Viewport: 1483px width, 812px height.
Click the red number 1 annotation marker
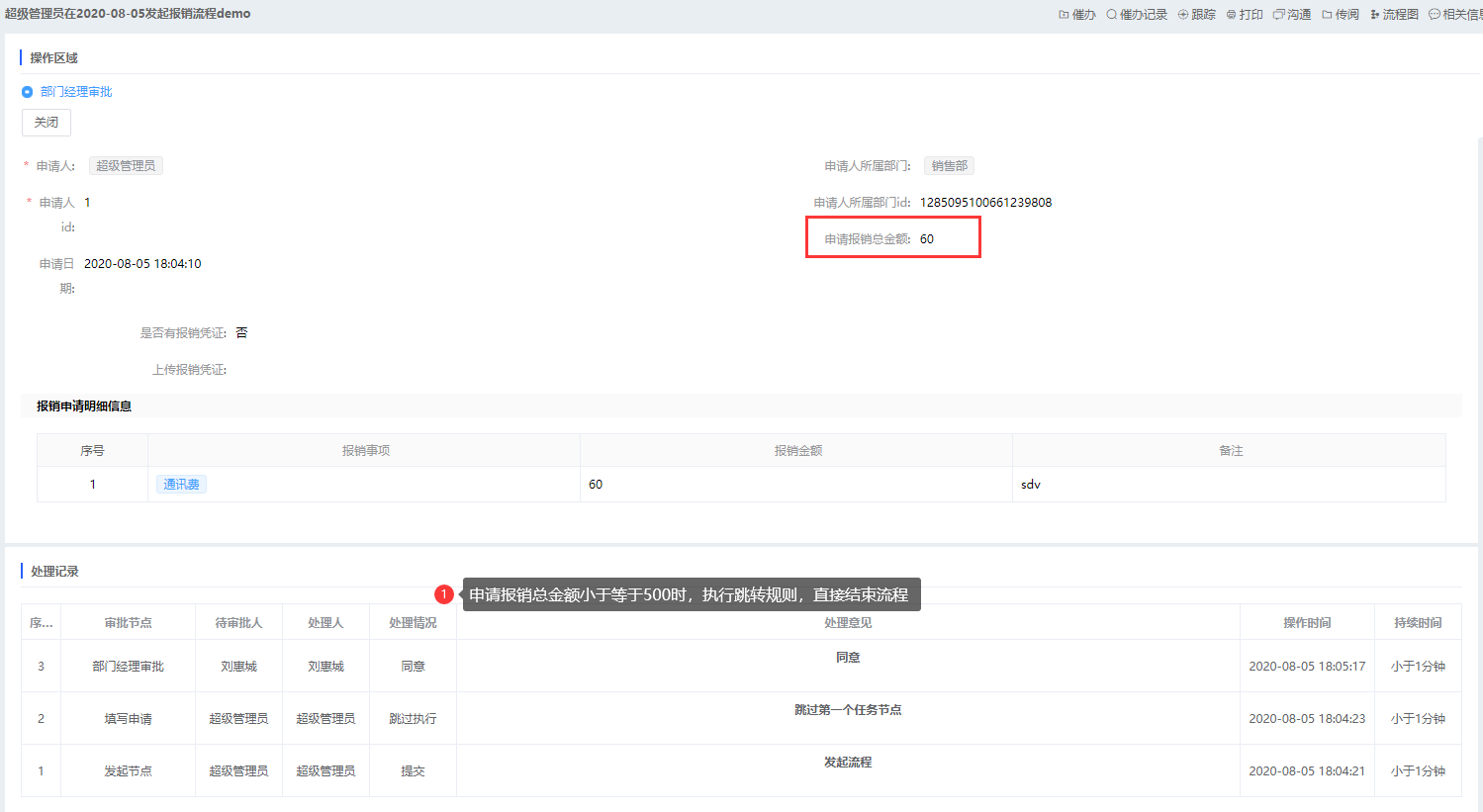[444, 594]
